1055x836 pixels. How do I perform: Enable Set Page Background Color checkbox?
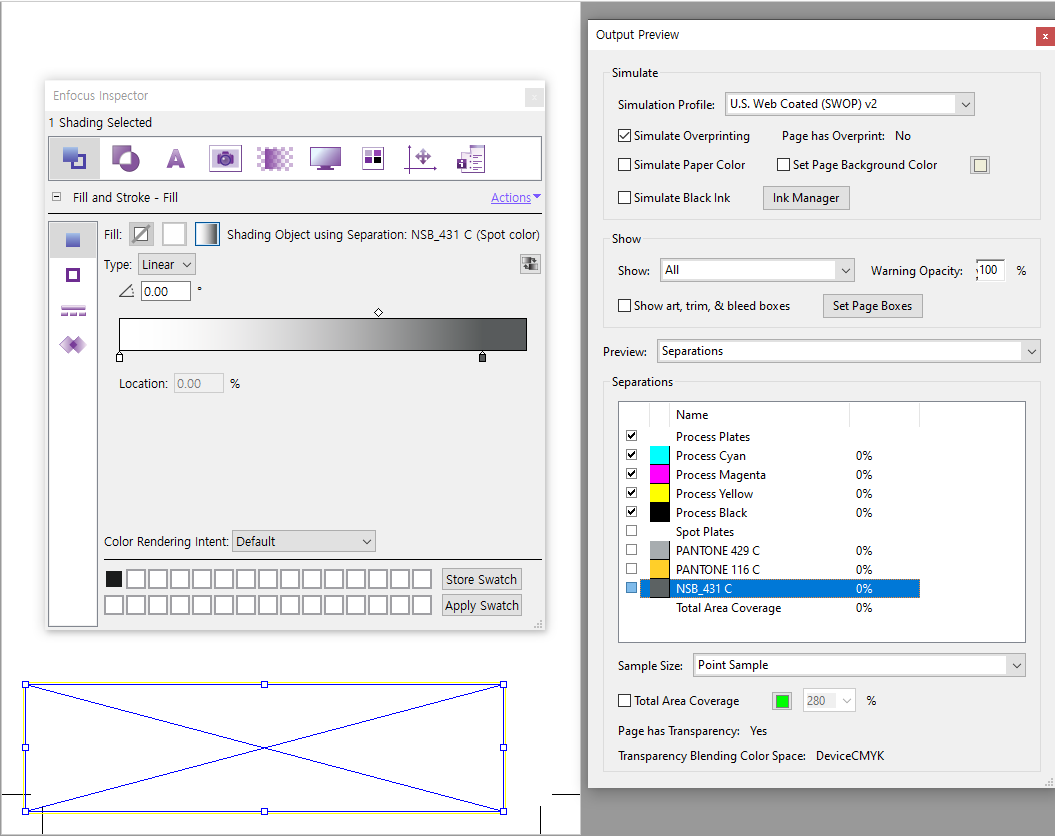pos(783,165)
